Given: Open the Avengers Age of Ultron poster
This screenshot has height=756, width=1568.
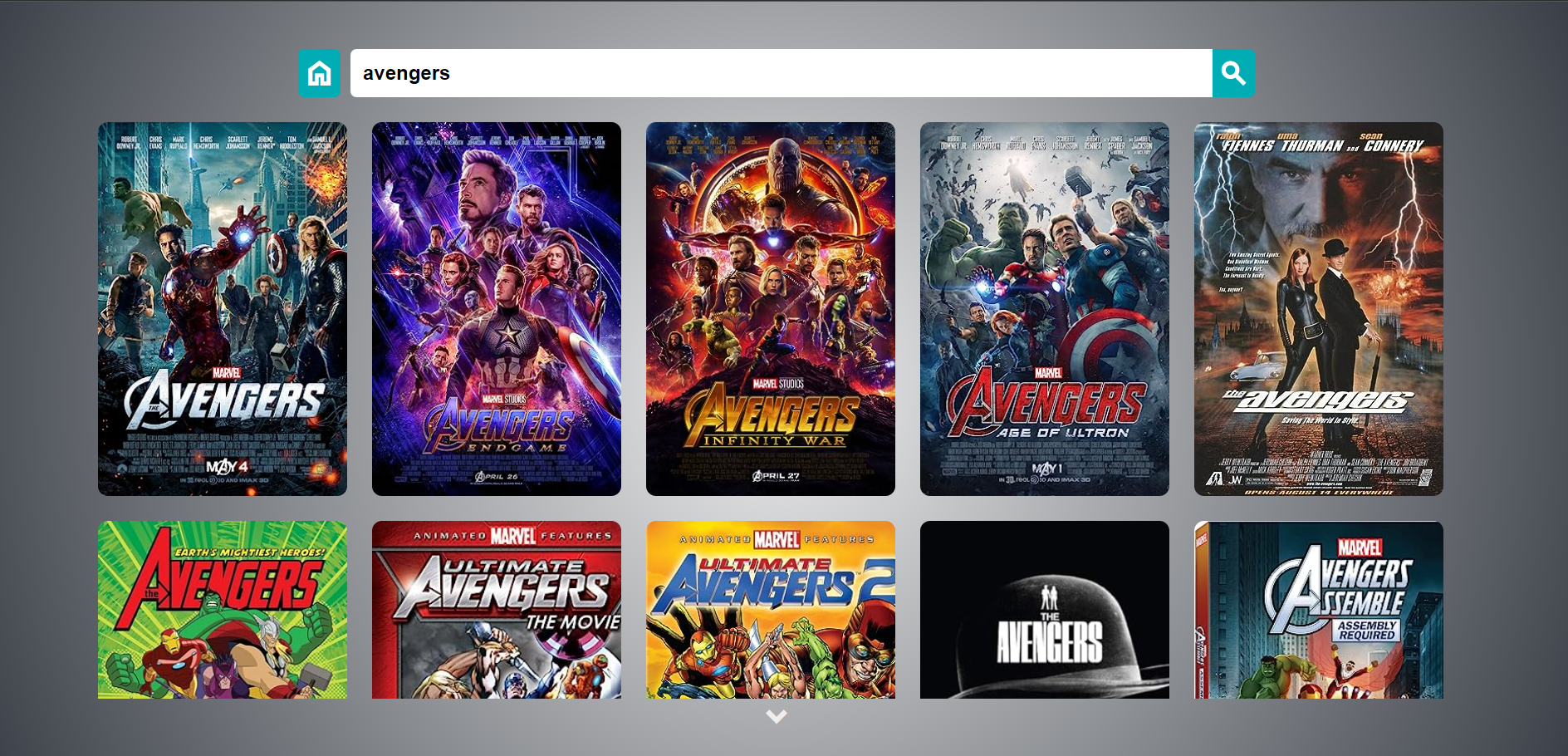Looking at the screenshot, I should pos(1045,309).
